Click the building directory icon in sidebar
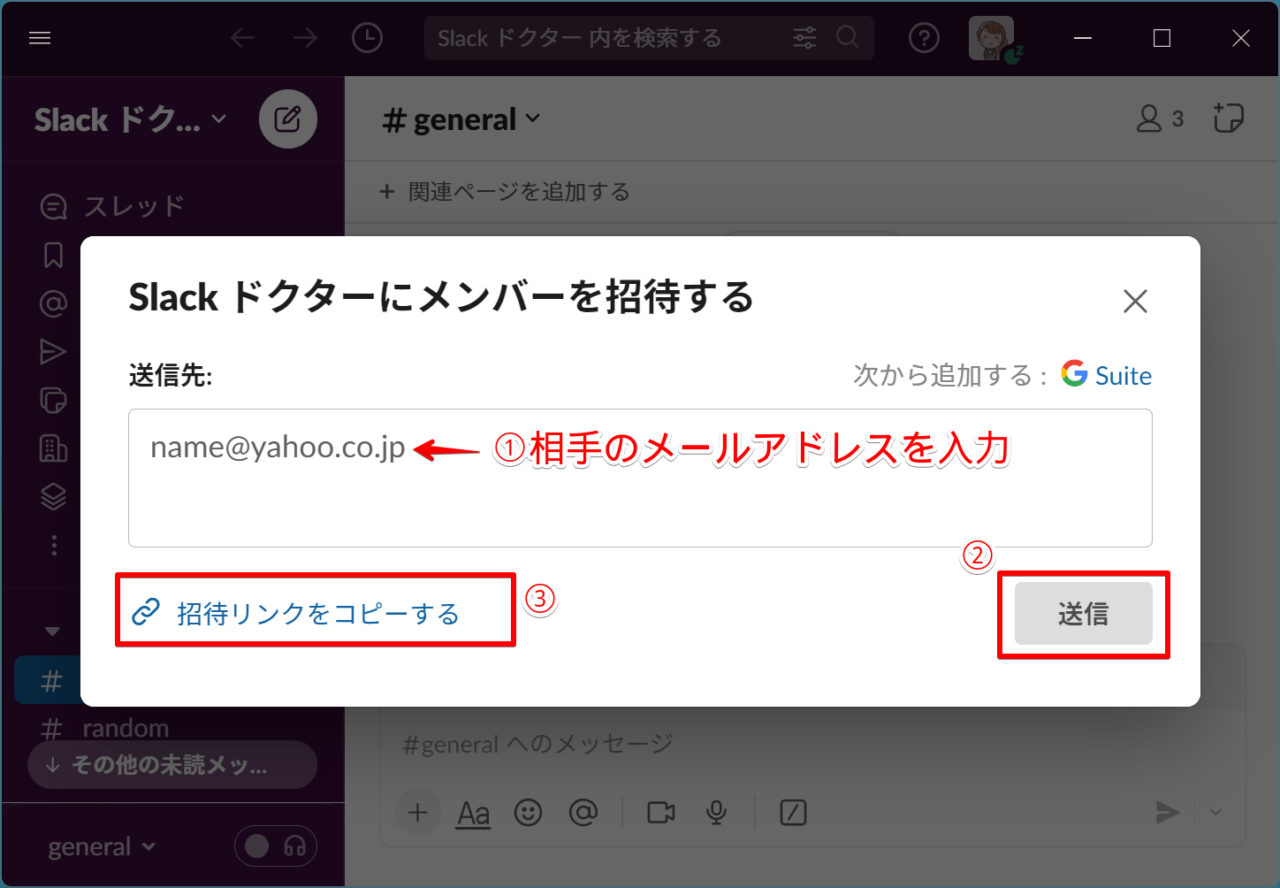Viewport: 1280px width, 888px height. [x=53, y=448]
